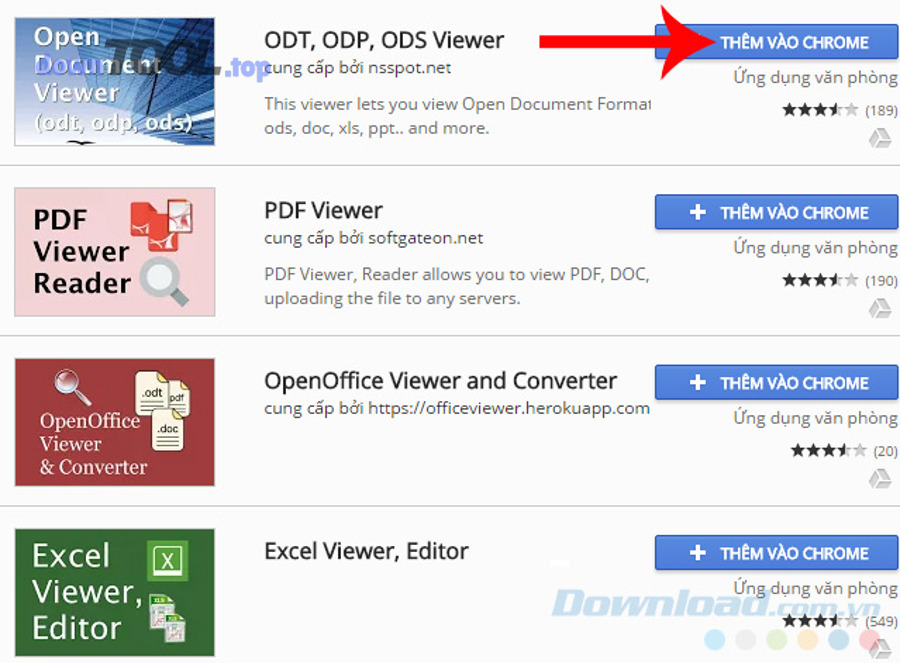Click the half-filled fourth star on Excel Viewer's rating
Screen dimensions: 900x663
click(835, 620)
